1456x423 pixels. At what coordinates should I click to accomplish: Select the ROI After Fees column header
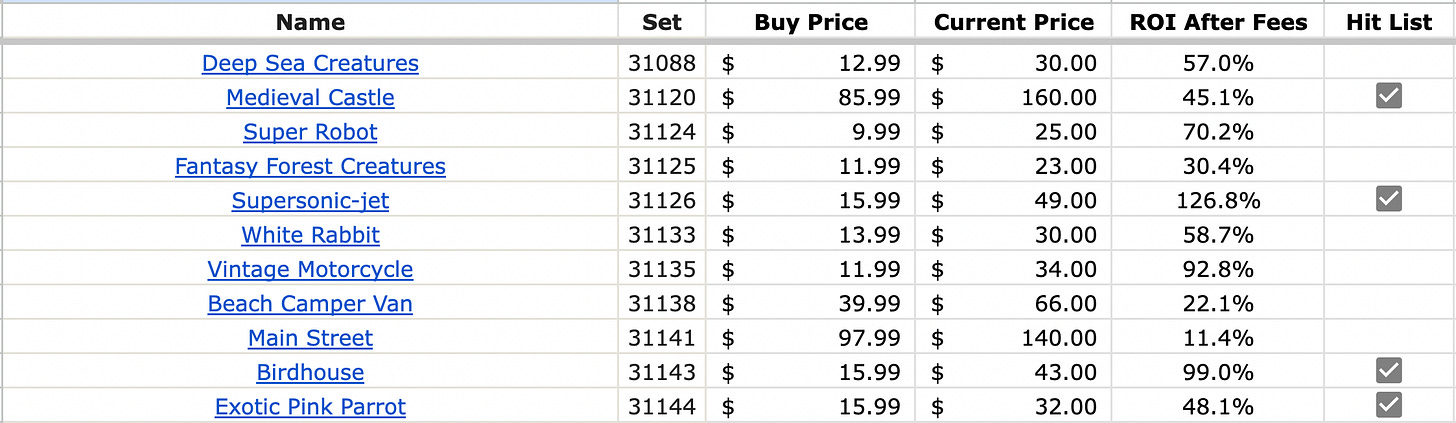tap(1217, 22)
